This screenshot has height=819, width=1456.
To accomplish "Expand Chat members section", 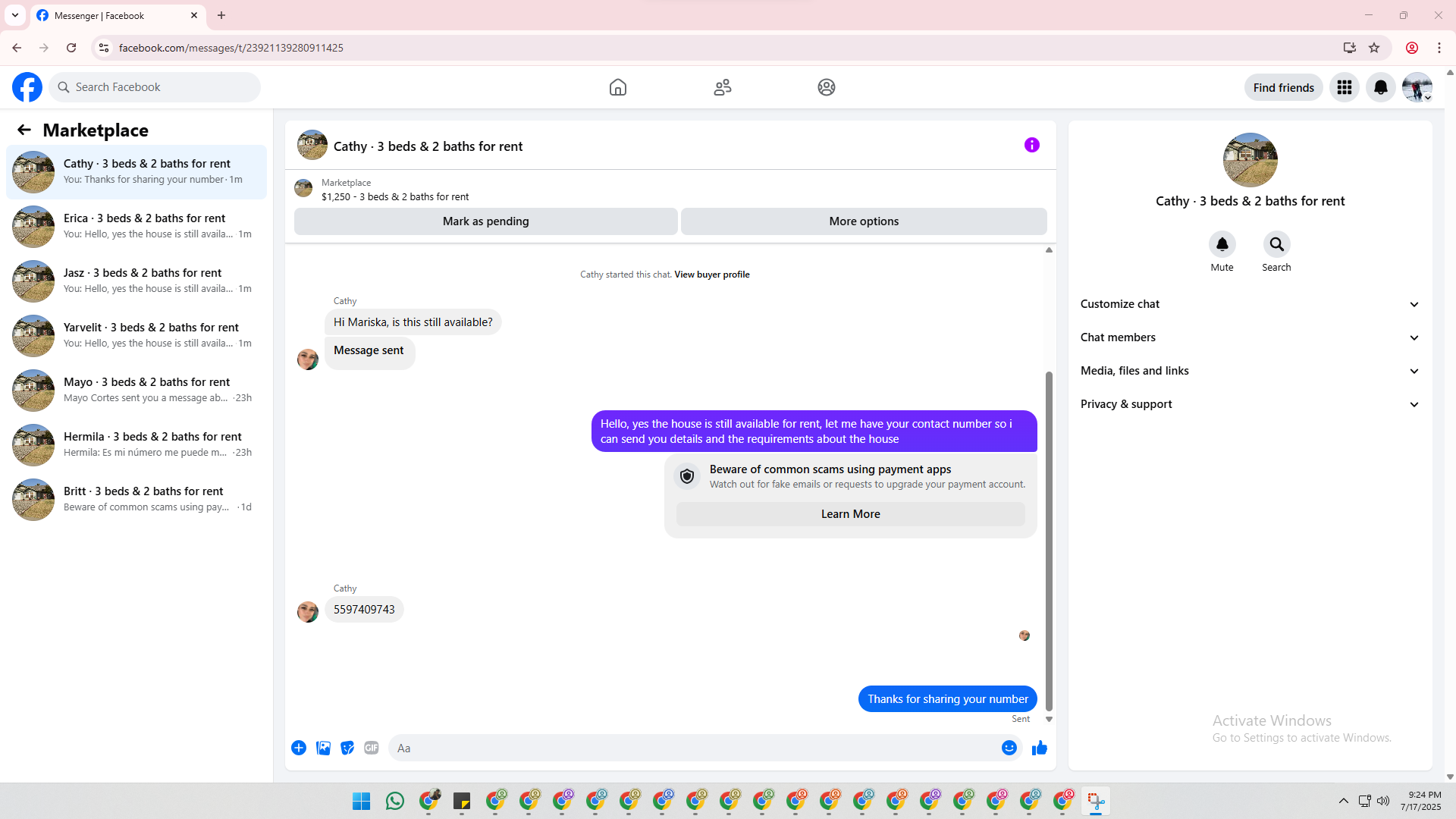I will [1250, 337].
